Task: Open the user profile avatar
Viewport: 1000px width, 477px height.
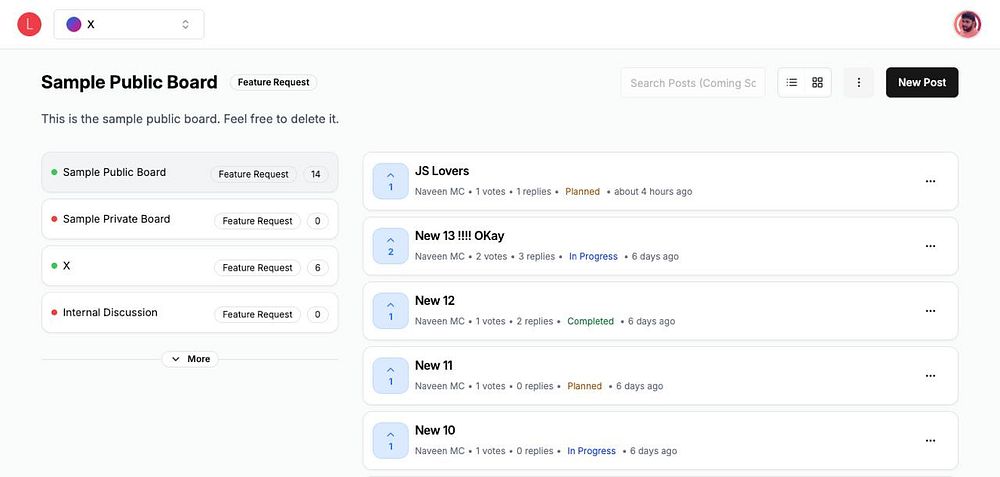Action: click(x=967, y=24)
